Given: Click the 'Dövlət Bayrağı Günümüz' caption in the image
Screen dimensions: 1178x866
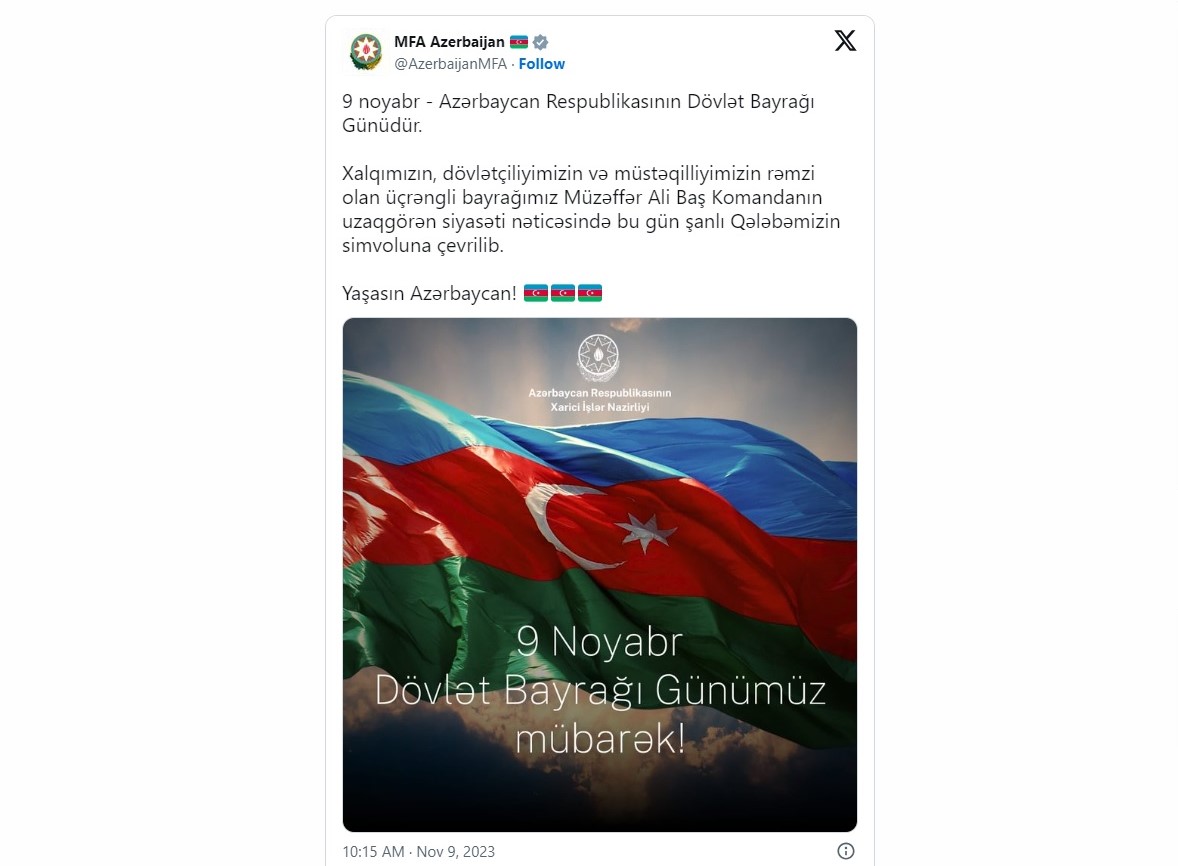Looking at the screenshot, I should coord(600,691).
